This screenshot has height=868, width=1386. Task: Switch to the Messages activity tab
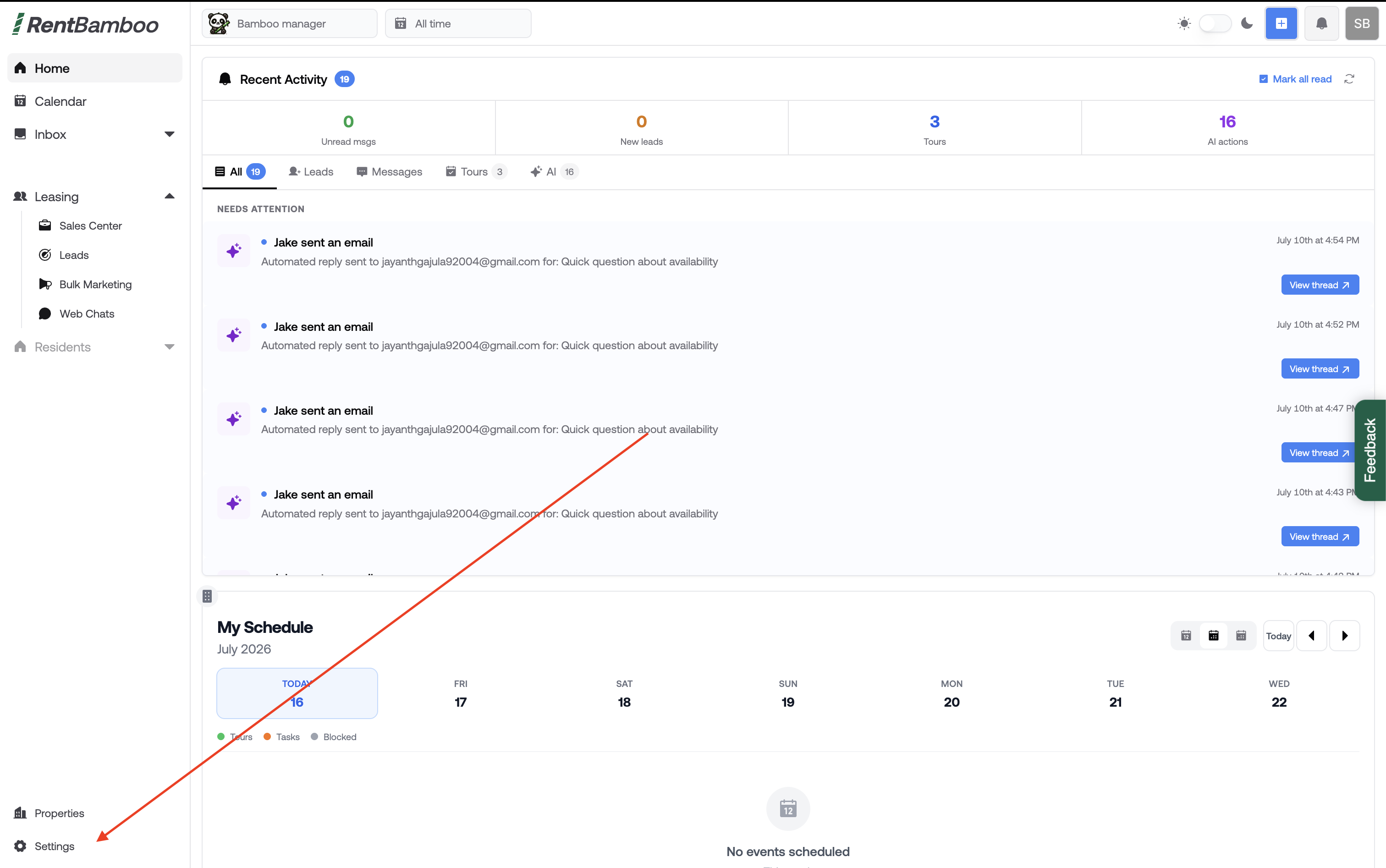tap(389, 172)
